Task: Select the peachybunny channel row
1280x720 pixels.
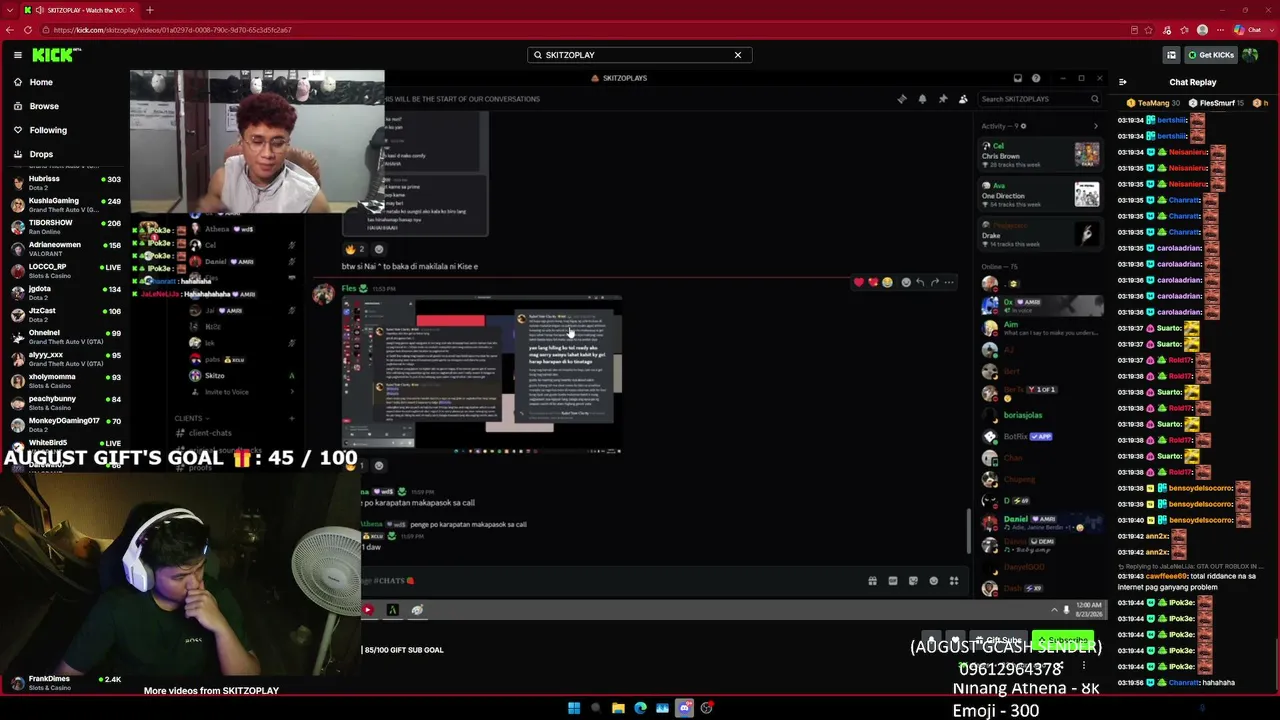Action: [65, 403]
